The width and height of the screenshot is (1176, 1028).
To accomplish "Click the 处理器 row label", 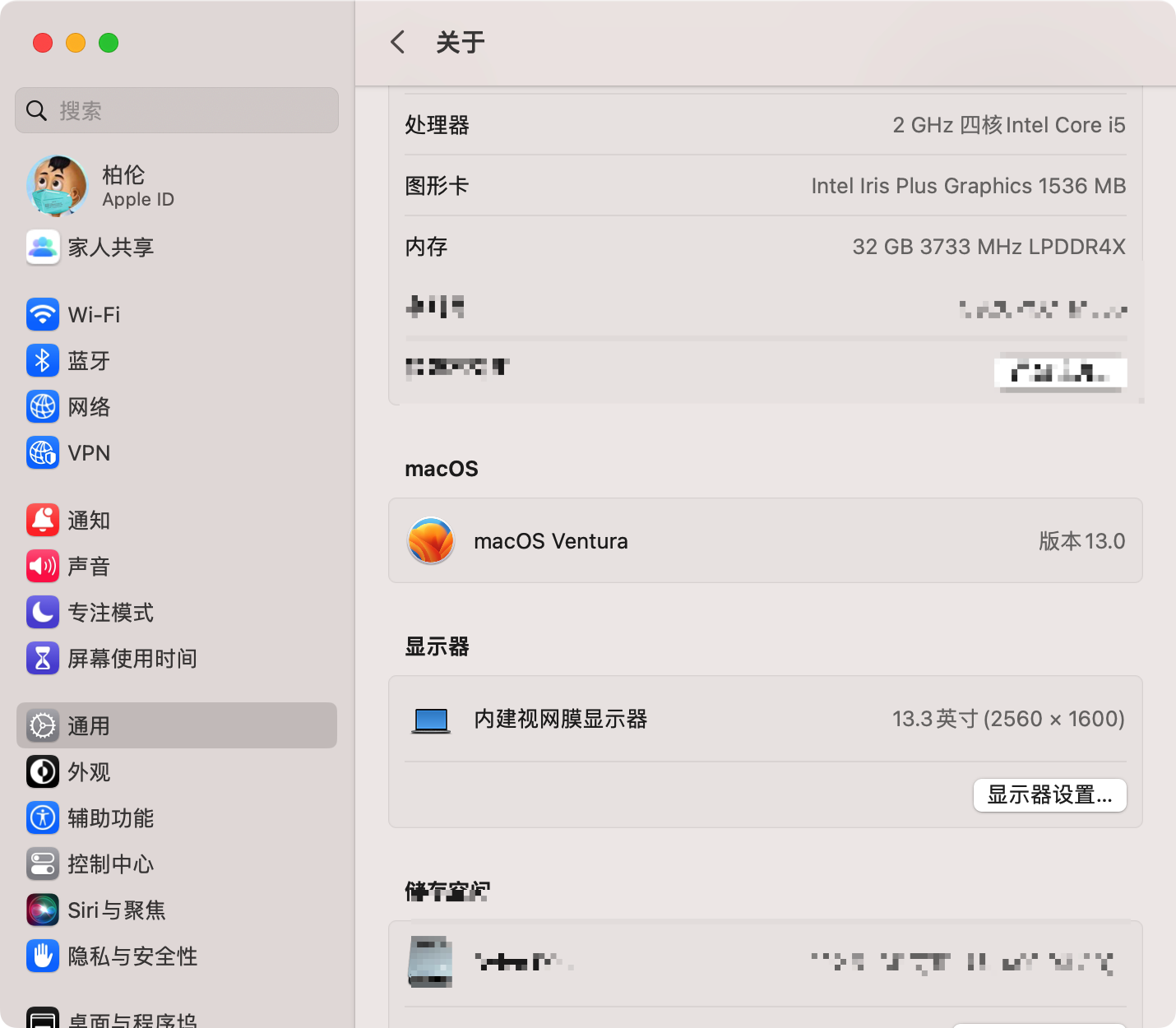I will [x=437, y=125].
